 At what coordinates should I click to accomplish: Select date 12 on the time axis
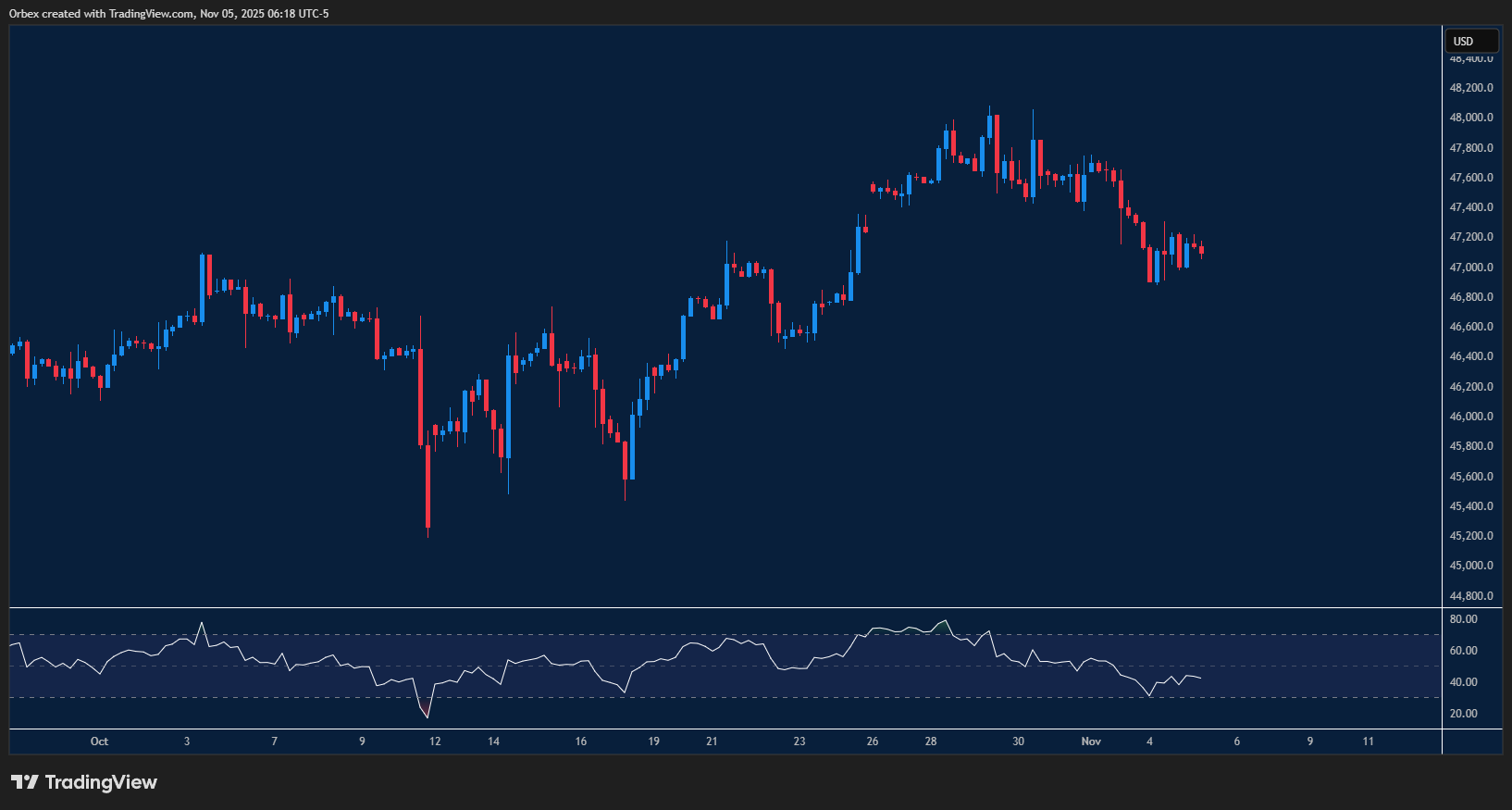point(435,741)
